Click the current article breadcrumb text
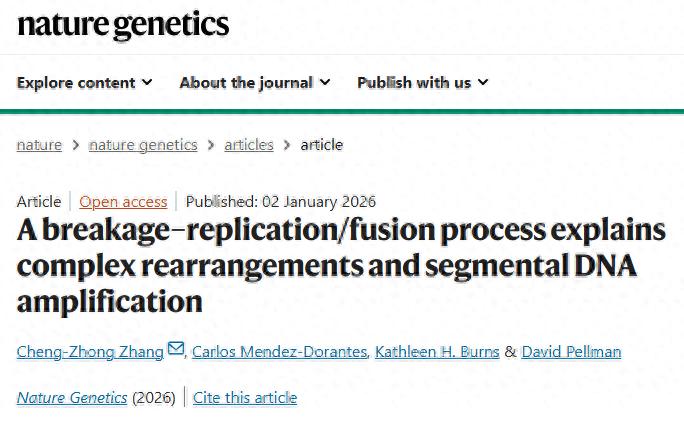The width and height of the screenshot is (684, 423). click(322, 145)
